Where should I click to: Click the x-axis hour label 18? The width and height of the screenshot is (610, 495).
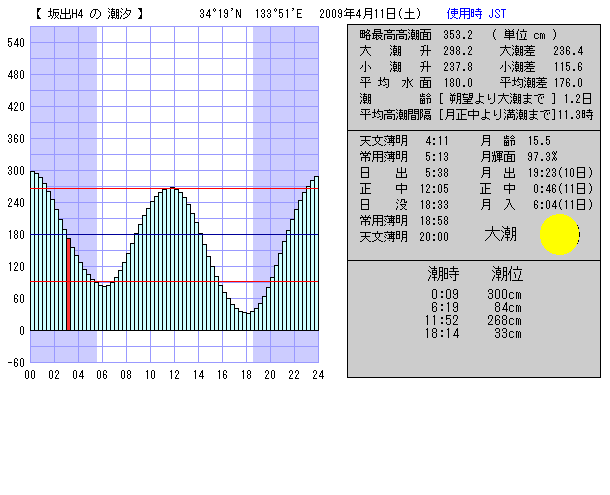point(246,375)
